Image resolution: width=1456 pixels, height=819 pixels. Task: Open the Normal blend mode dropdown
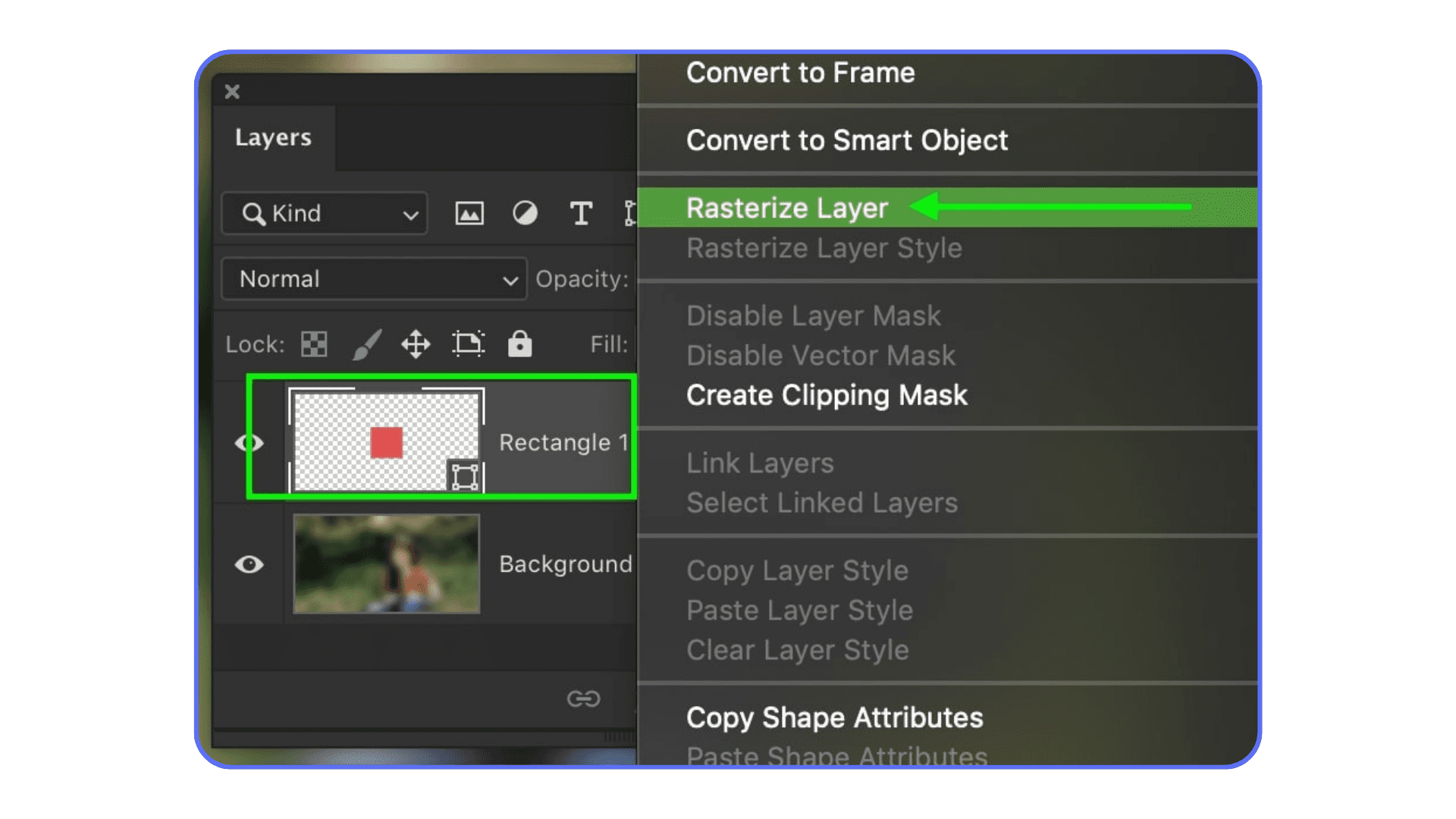coord(373,279)
